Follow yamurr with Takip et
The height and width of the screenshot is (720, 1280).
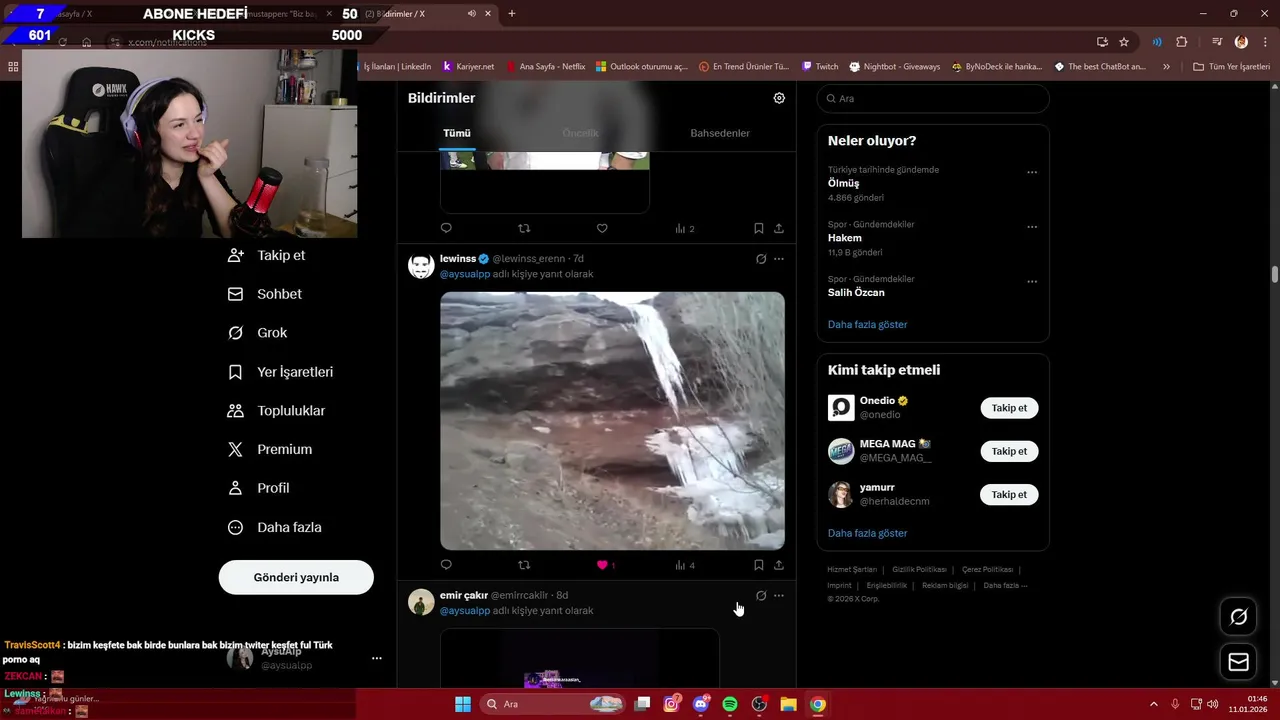point(1009,494)
